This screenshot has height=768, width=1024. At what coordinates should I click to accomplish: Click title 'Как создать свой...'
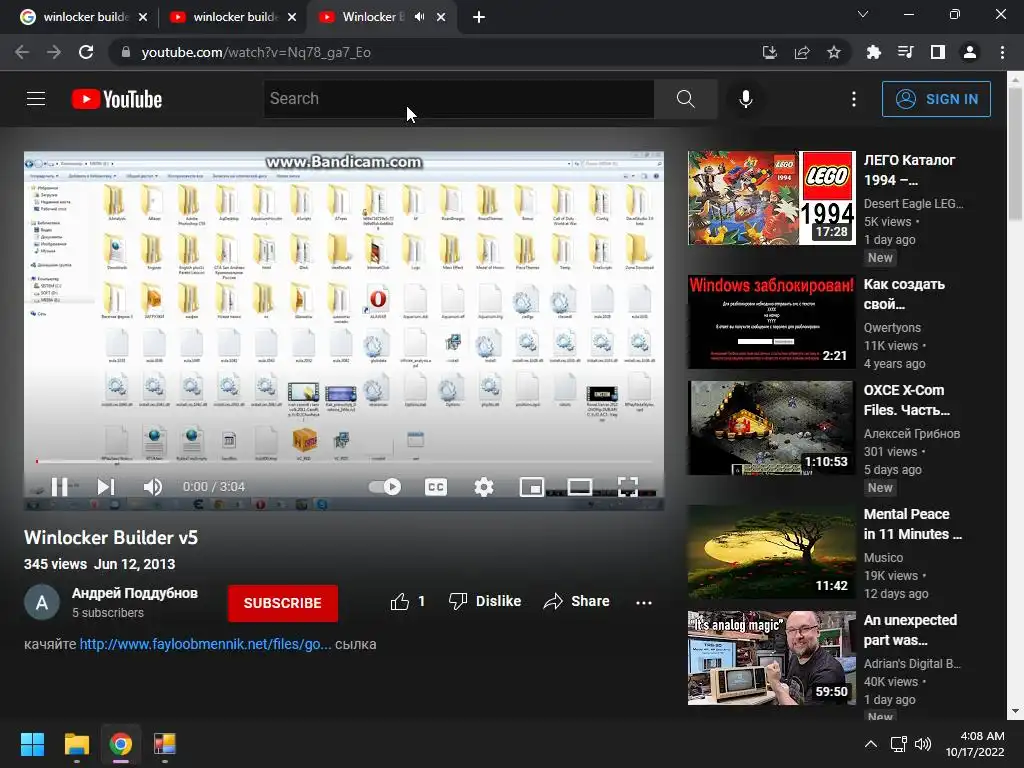904,295
